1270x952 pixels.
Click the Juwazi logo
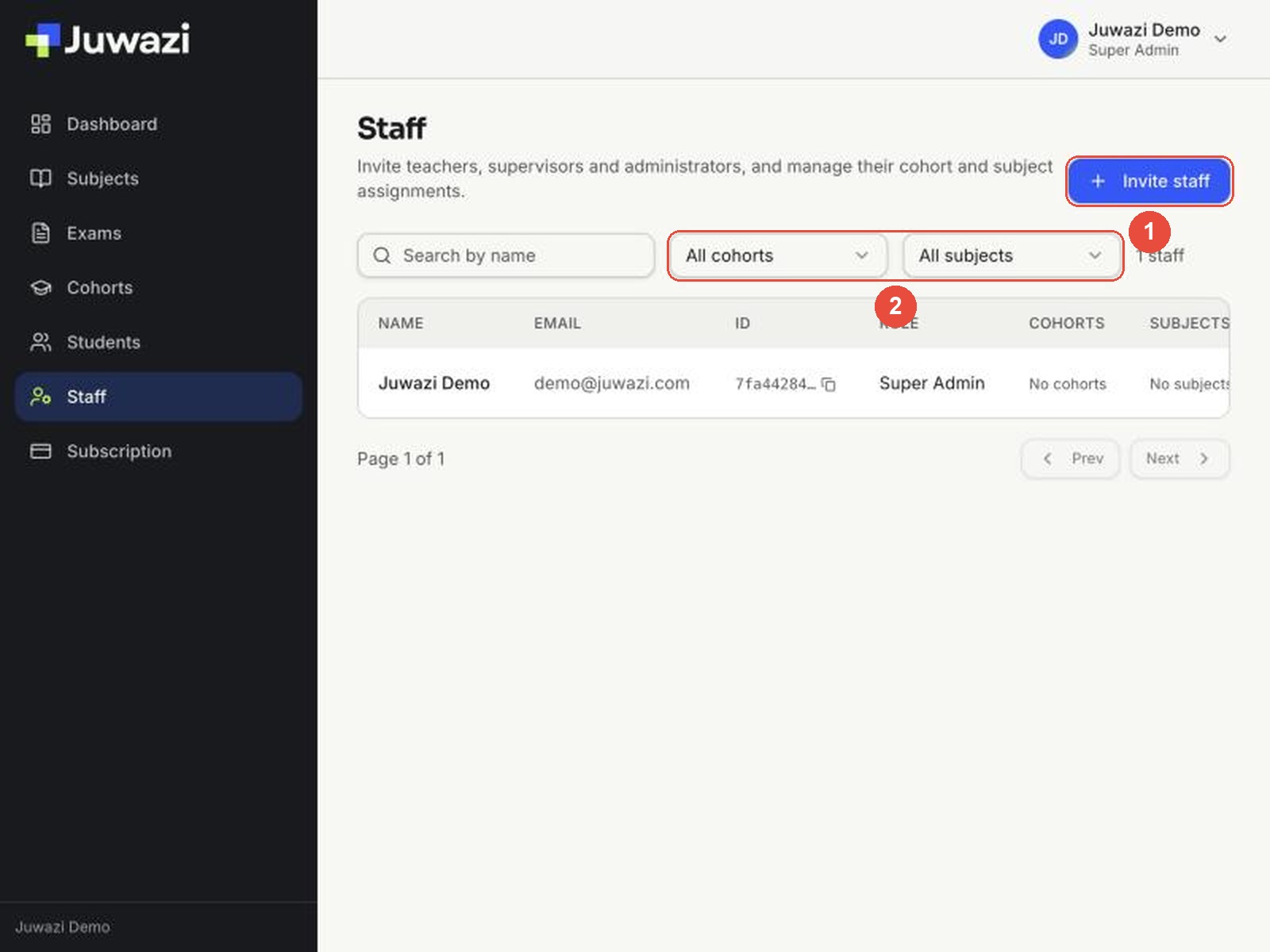click(x=108, y=39)
